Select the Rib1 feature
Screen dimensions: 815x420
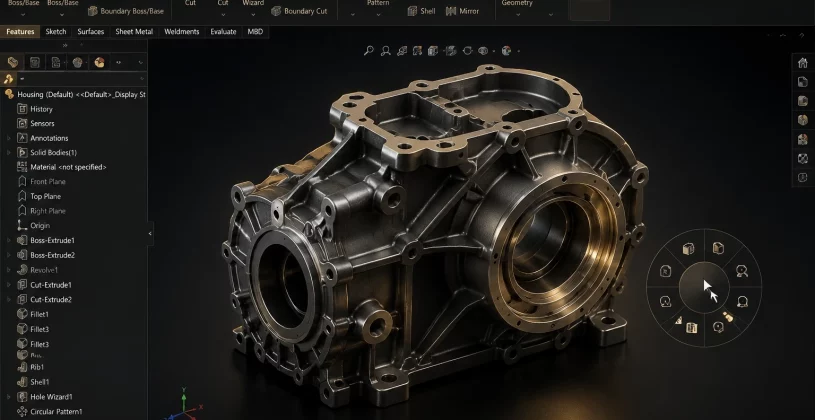(31, 367)
